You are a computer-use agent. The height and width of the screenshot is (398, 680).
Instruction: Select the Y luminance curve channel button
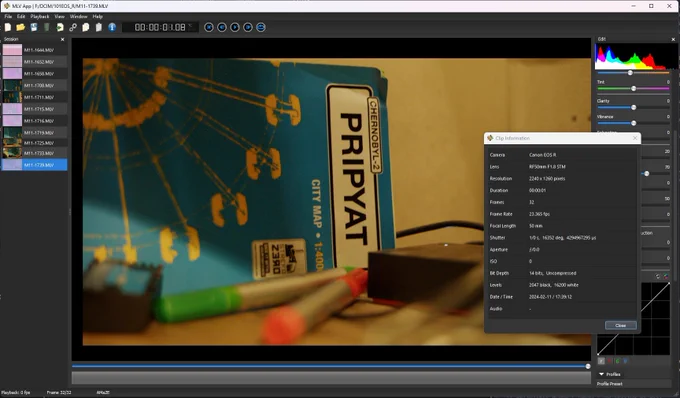point(601,361)
